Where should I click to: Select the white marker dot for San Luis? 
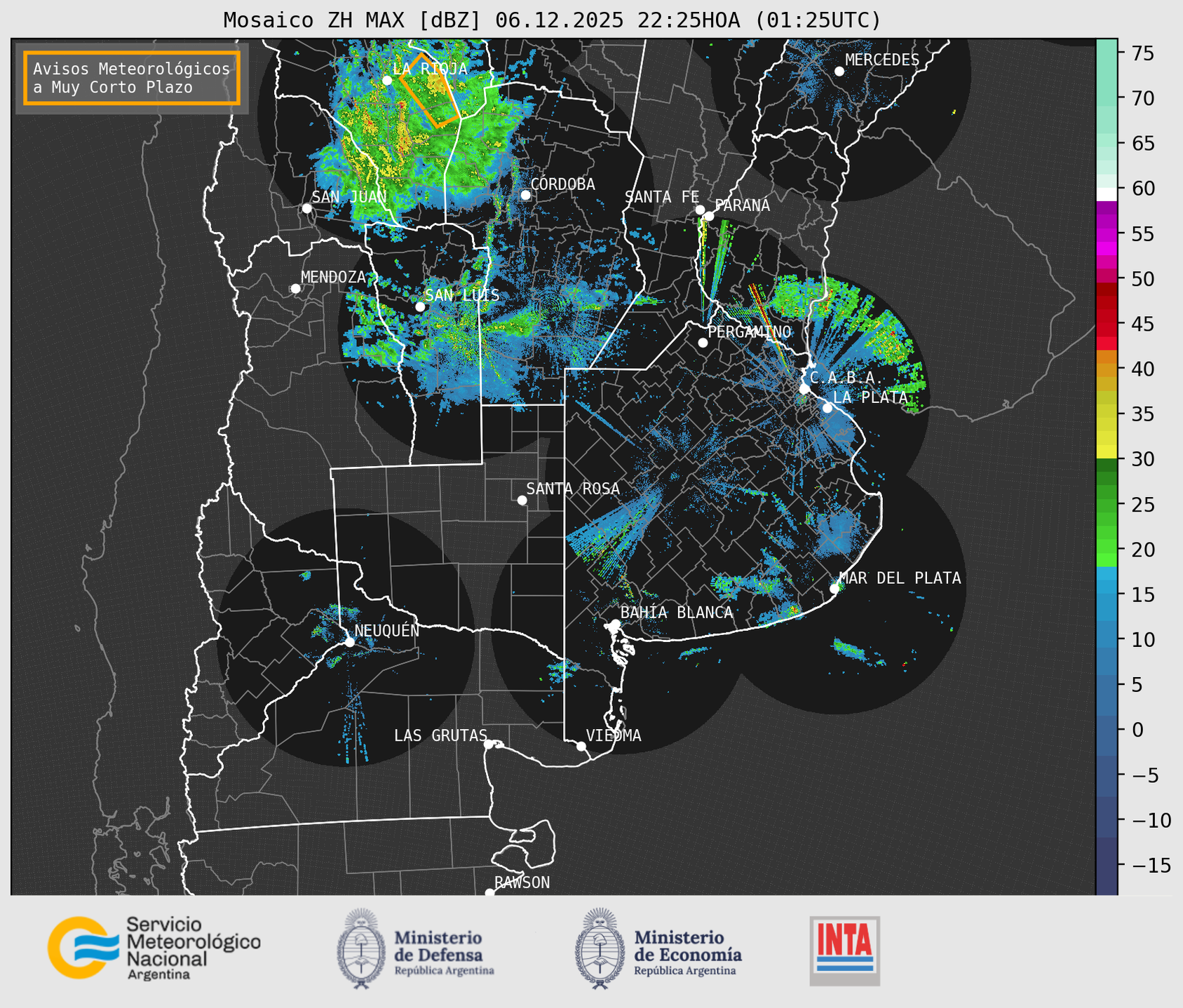point(420,307)
